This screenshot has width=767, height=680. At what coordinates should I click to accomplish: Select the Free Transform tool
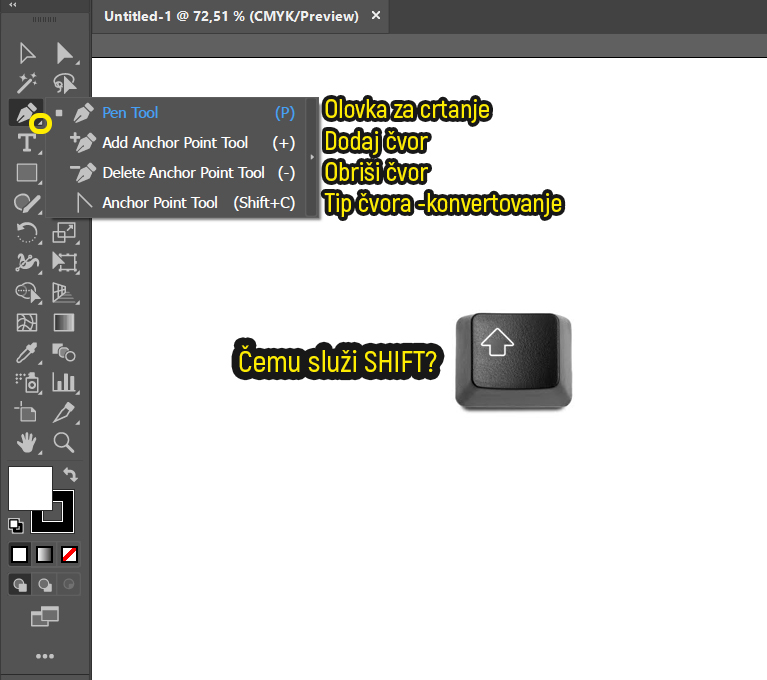[65, 263]
